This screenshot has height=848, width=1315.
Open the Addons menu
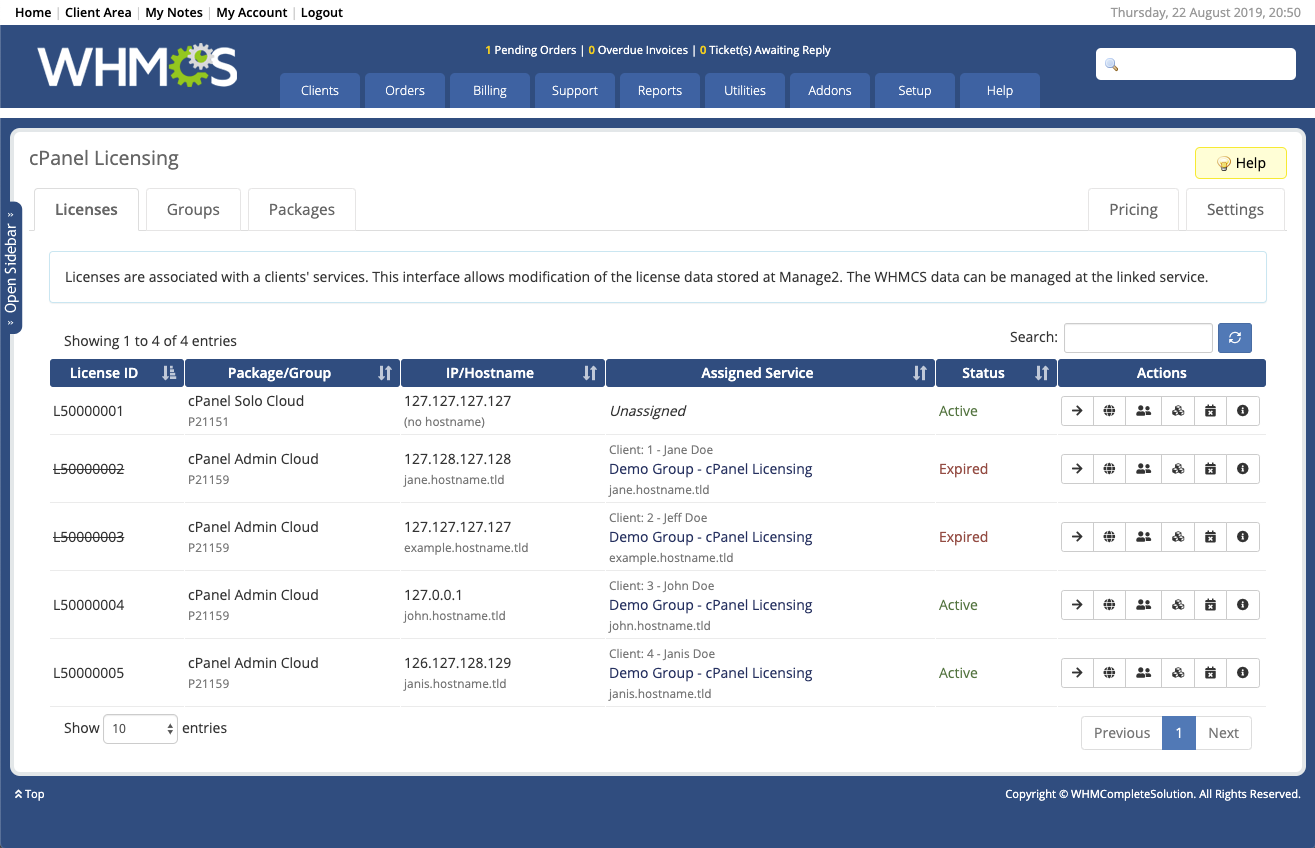tap(830, 90)
